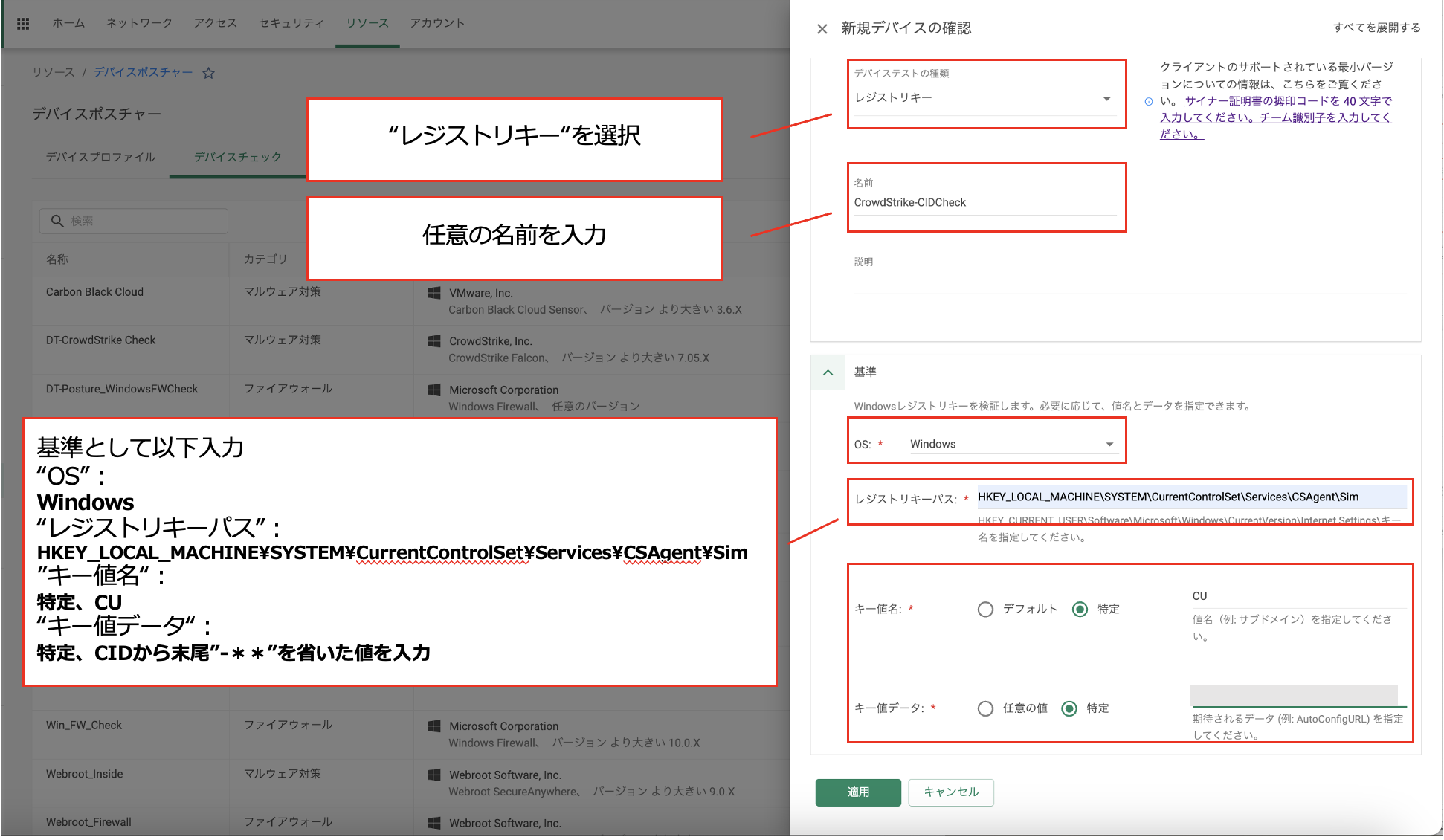Select Win_FW_Check row name
Viewport: 1444px width, 840px height.
point(84,726)
